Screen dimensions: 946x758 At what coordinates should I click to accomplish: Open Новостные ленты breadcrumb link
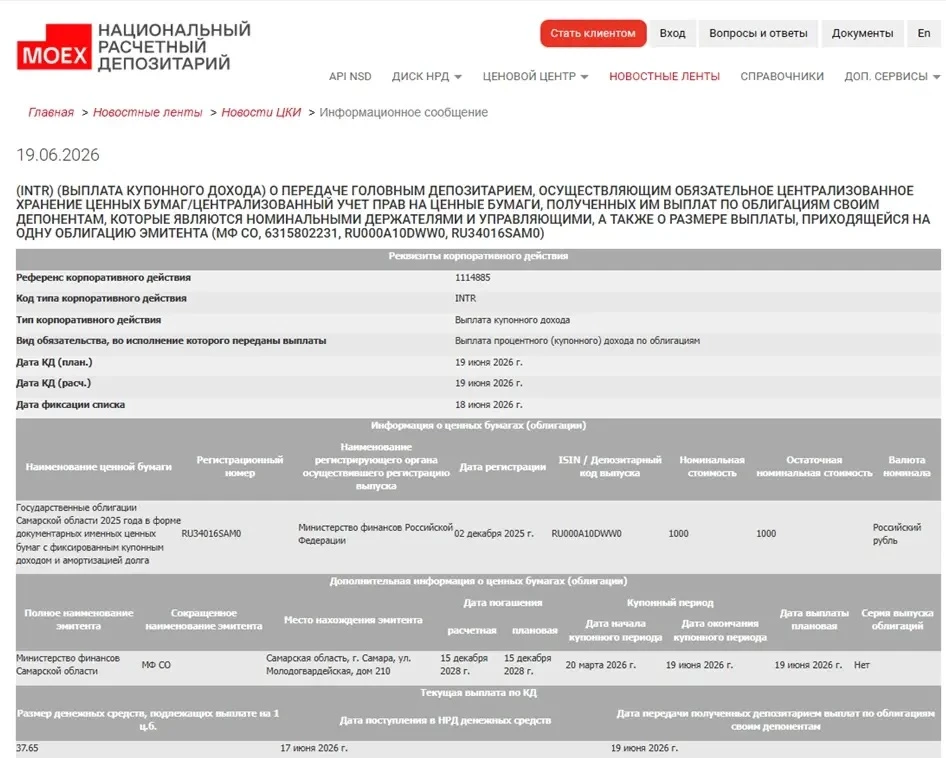147,112
